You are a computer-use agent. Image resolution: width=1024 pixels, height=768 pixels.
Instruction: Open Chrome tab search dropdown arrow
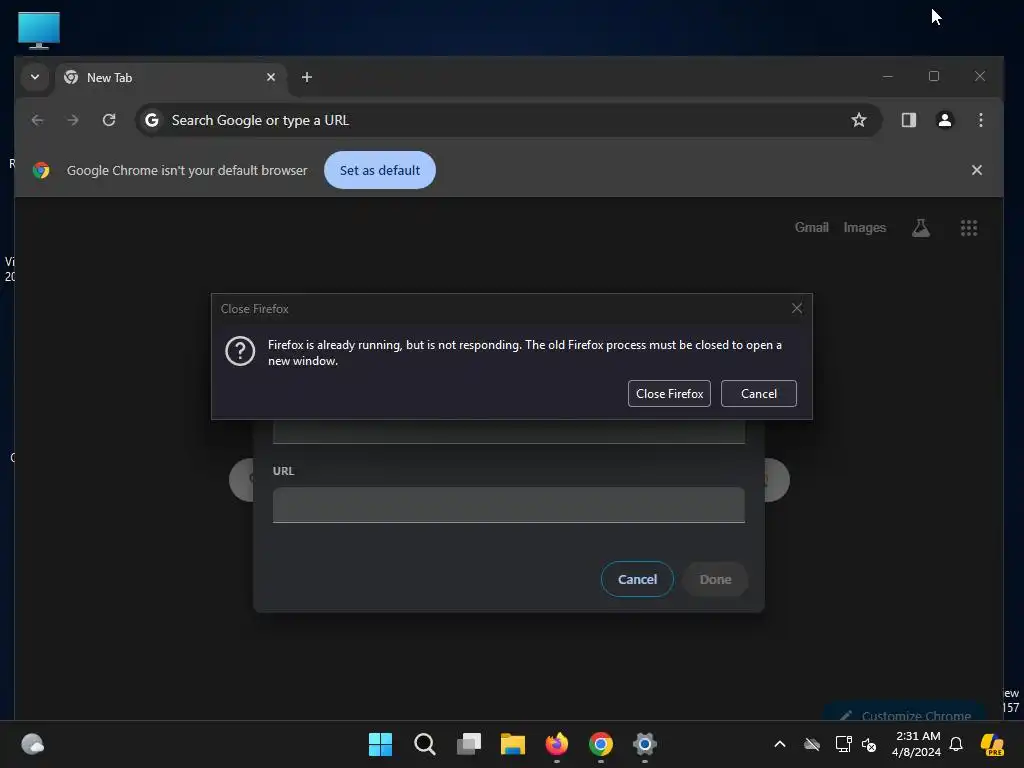pos(35,77)
